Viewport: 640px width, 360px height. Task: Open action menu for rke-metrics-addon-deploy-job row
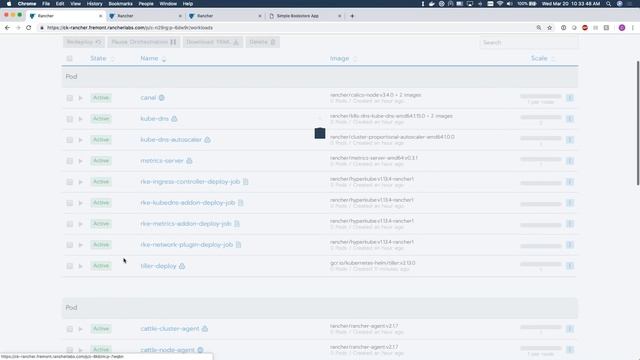[570, 224]
